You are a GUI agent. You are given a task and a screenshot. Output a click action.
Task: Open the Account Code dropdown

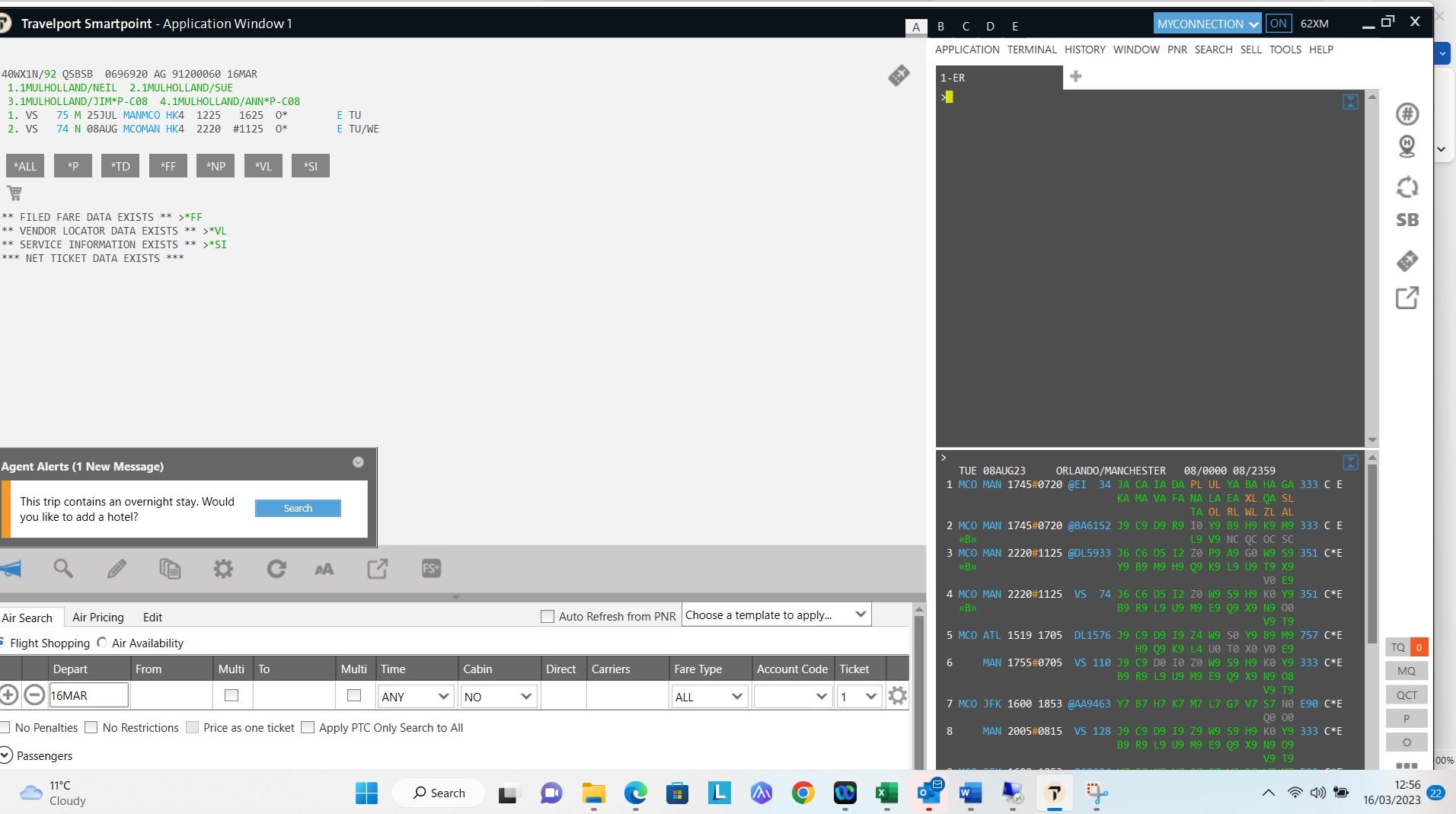click(793, 697)
